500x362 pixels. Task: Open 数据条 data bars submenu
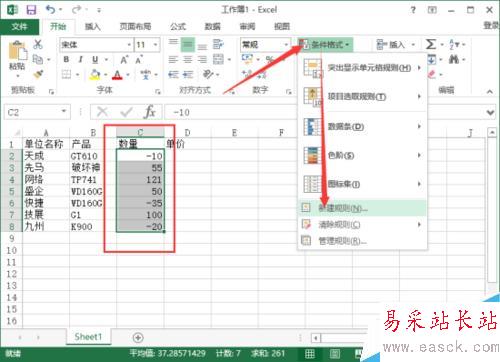pos(362,127)
